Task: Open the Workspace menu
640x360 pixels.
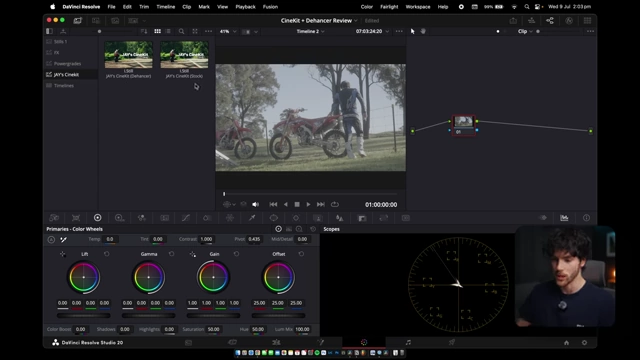Action: click(418, 7)
